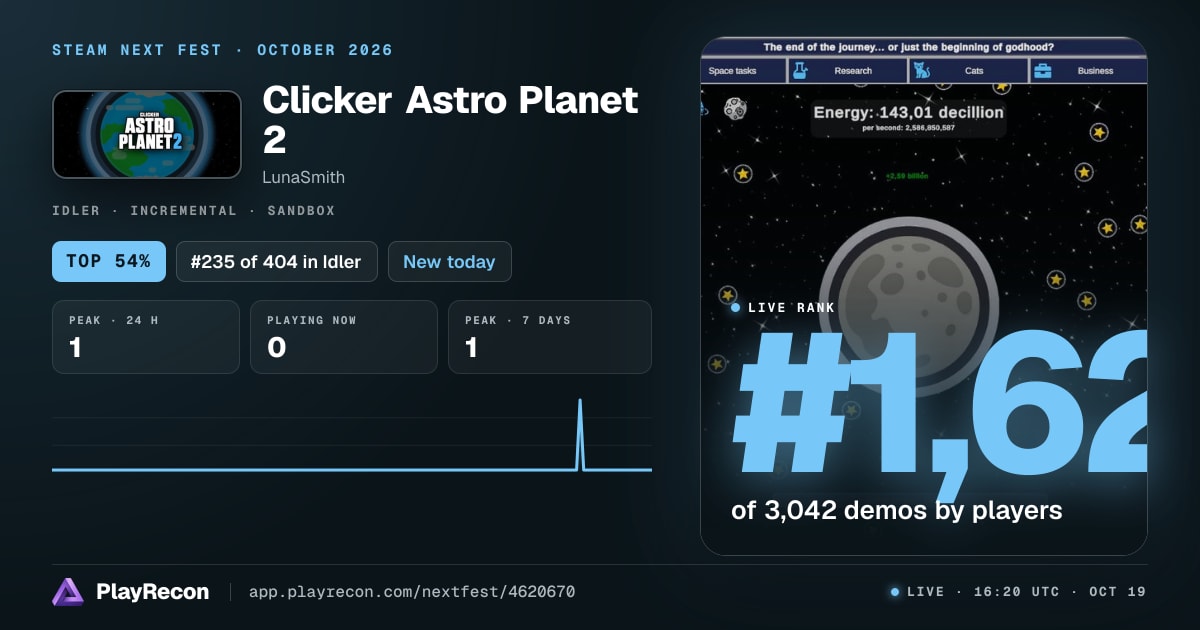This screenshot has width=1200, height=630.
Task: Open the Cats tab
Action: tap(969, 71)
